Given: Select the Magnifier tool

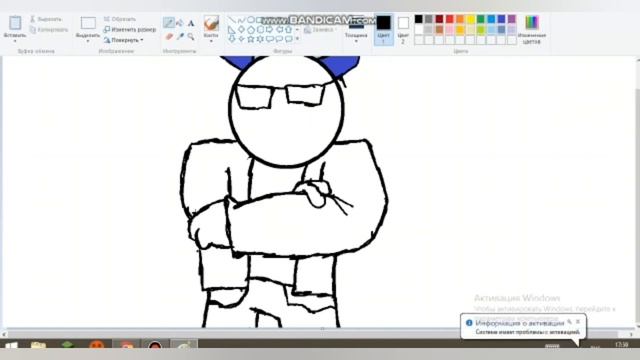Looking at the screenshot, I should (191, 37).
